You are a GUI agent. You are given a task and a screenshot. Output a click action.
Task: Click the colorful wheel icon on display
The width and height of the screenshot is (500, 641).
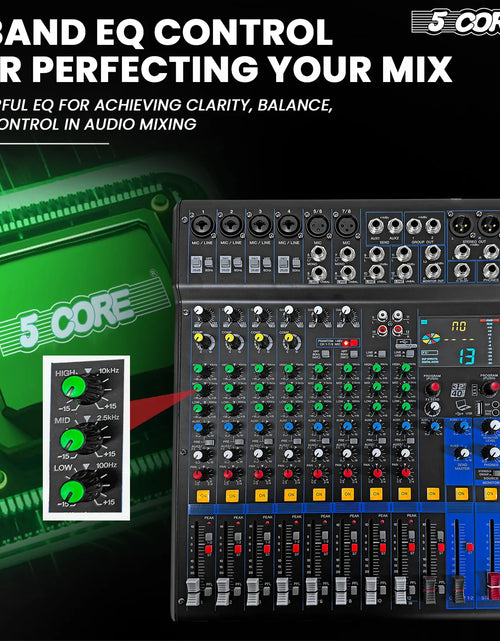432,339
